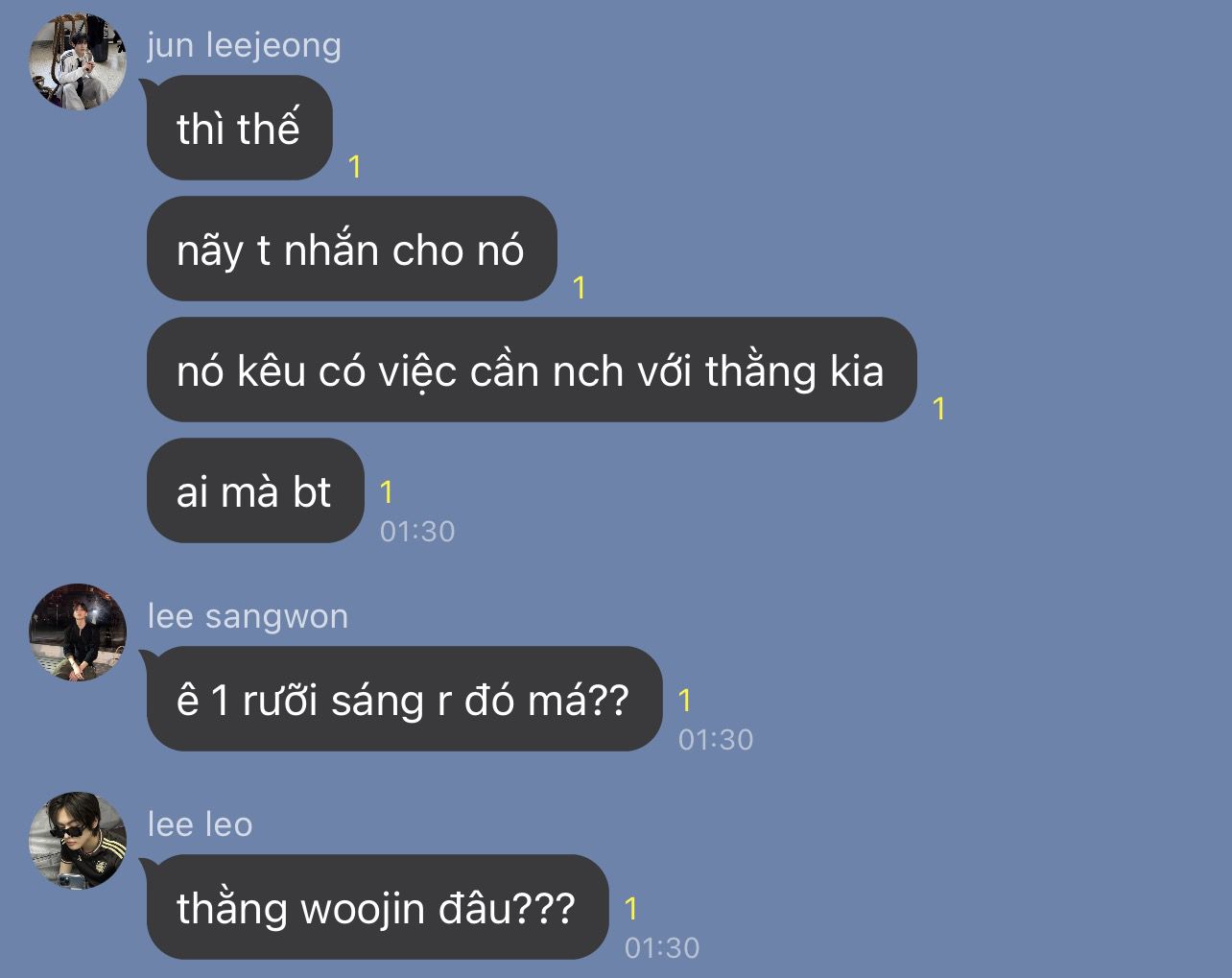
Task: Select the 'ai mà bt' bubble
Action: tap(255, 490)
